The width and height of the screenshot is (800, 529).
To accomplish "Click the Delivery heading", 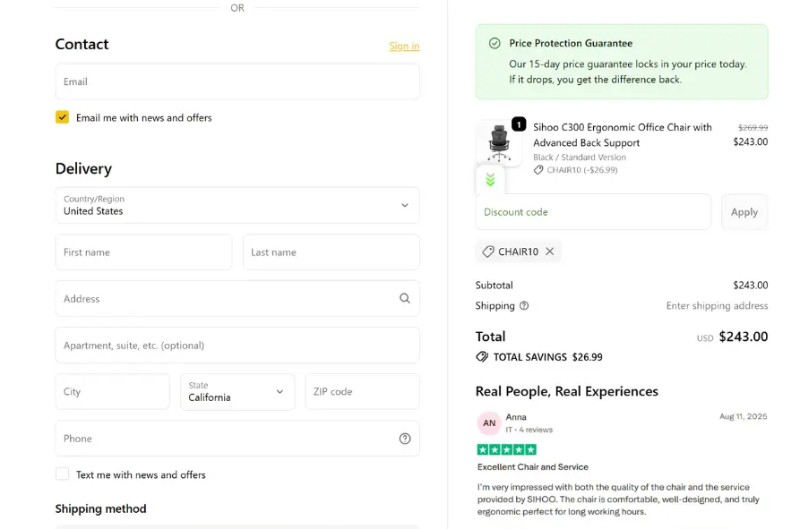I will pyautogui.click(x=83, y=169).
